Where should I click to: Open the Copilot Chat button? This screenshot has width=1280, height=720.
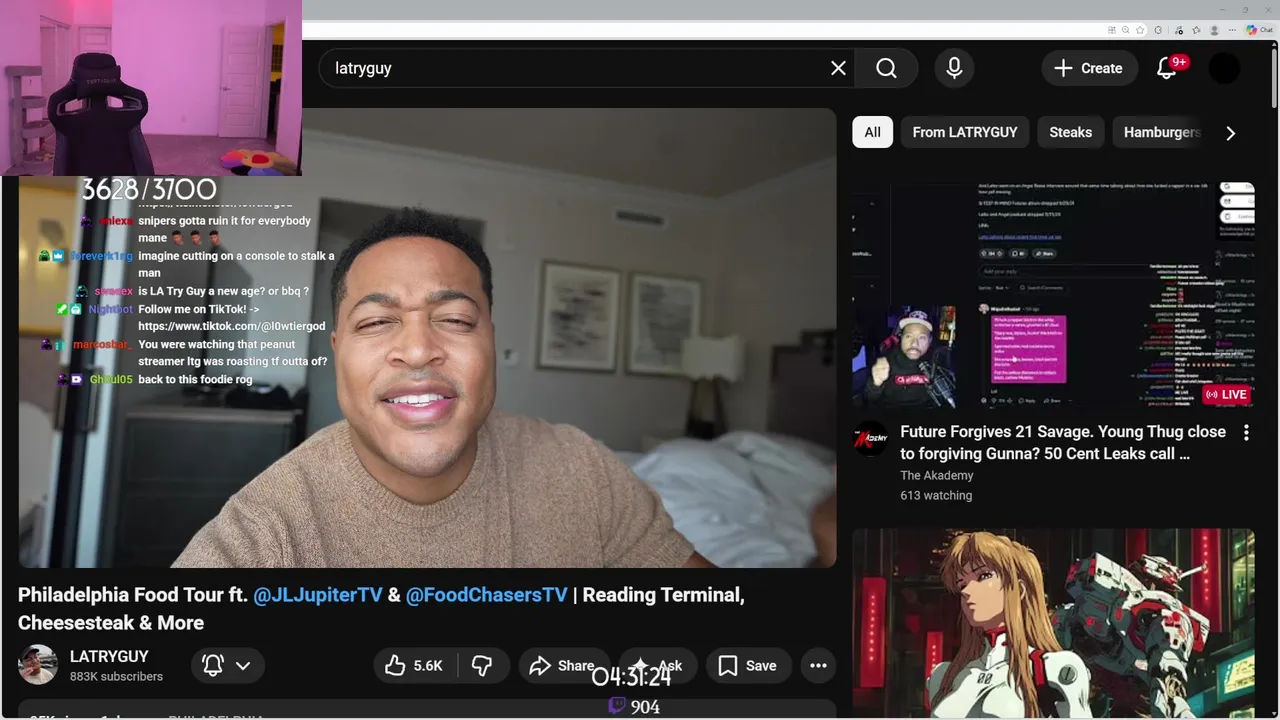pos(1259,30)
